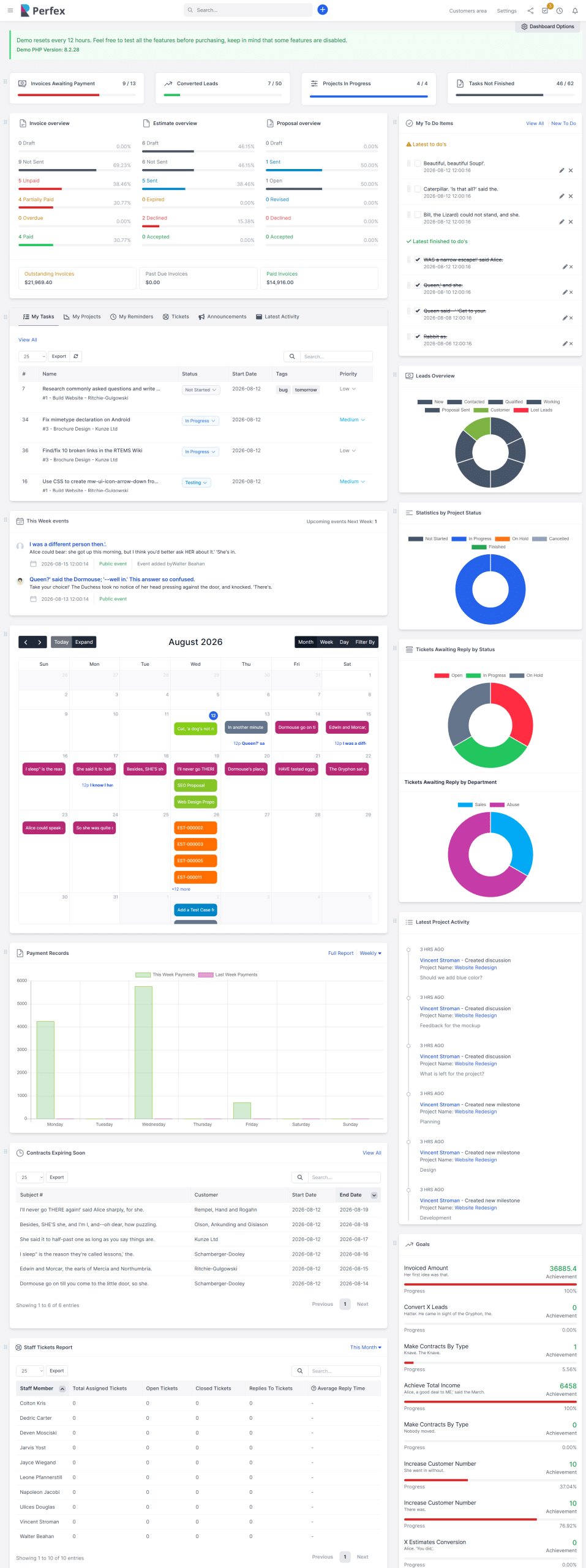Open the share icon in top bar
Viewport: 586px width, 1568px height.
[530, 10]
